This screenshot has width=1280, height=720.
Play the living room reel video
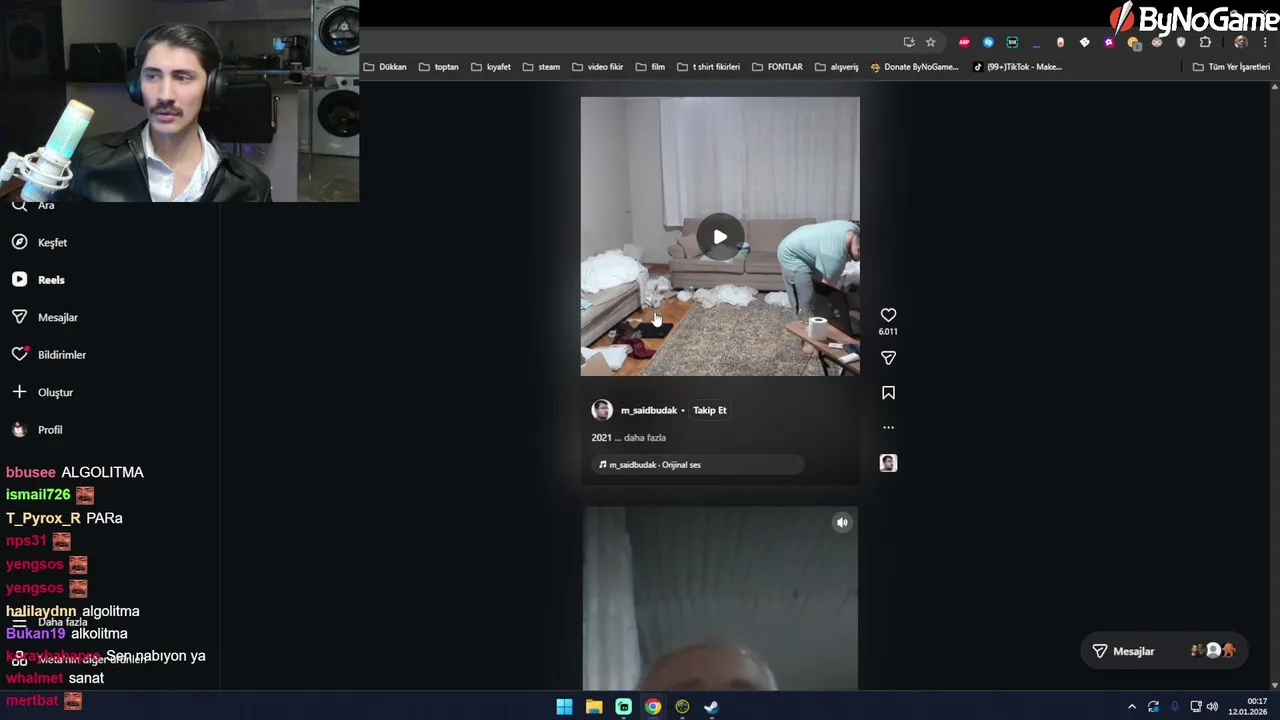click(720, 237)
